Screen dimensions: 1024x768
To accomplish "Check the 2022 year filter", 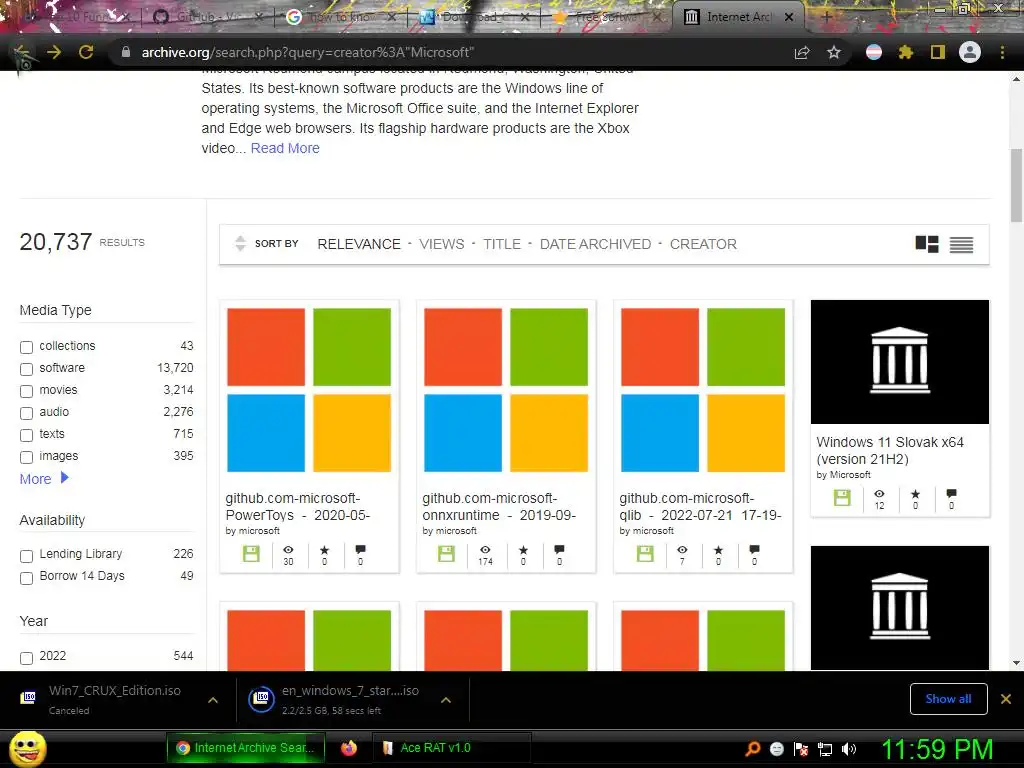I will (x=26, y=658).
